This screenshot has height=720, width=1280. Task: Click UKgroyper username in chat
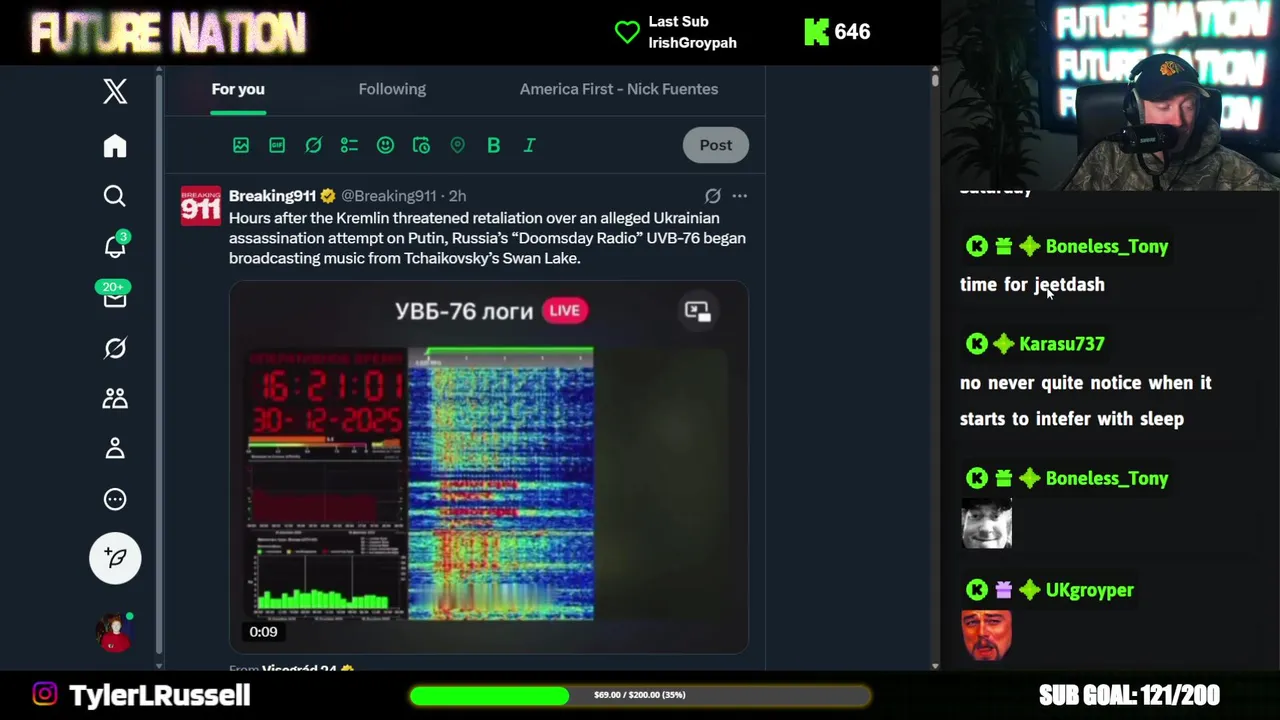(1089, 590)
